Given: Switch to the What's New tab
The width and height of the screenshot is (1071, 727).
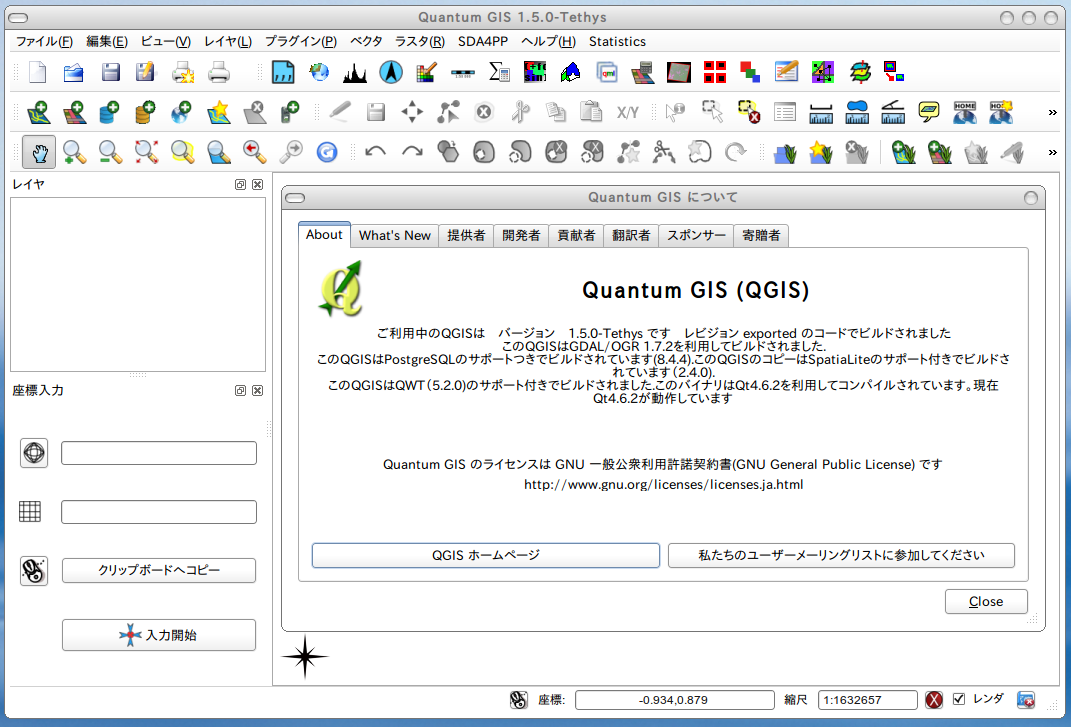Looking at the screenshot, I should coord(395,236).
